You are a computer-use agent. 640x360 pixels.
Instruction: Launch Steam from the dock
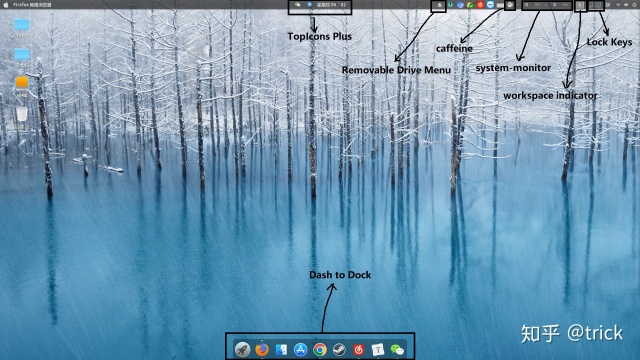click(339, 350)
